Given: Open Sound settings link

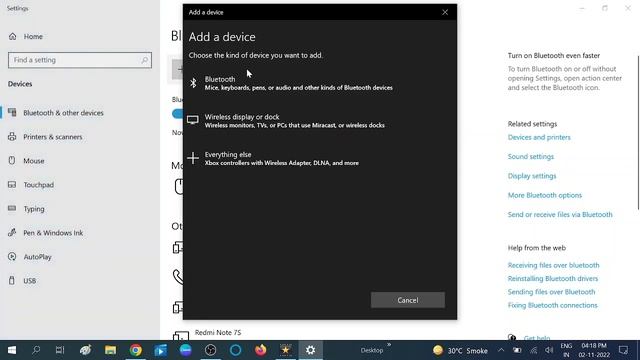Looking at the screenshot, I should tap(531, 157).
